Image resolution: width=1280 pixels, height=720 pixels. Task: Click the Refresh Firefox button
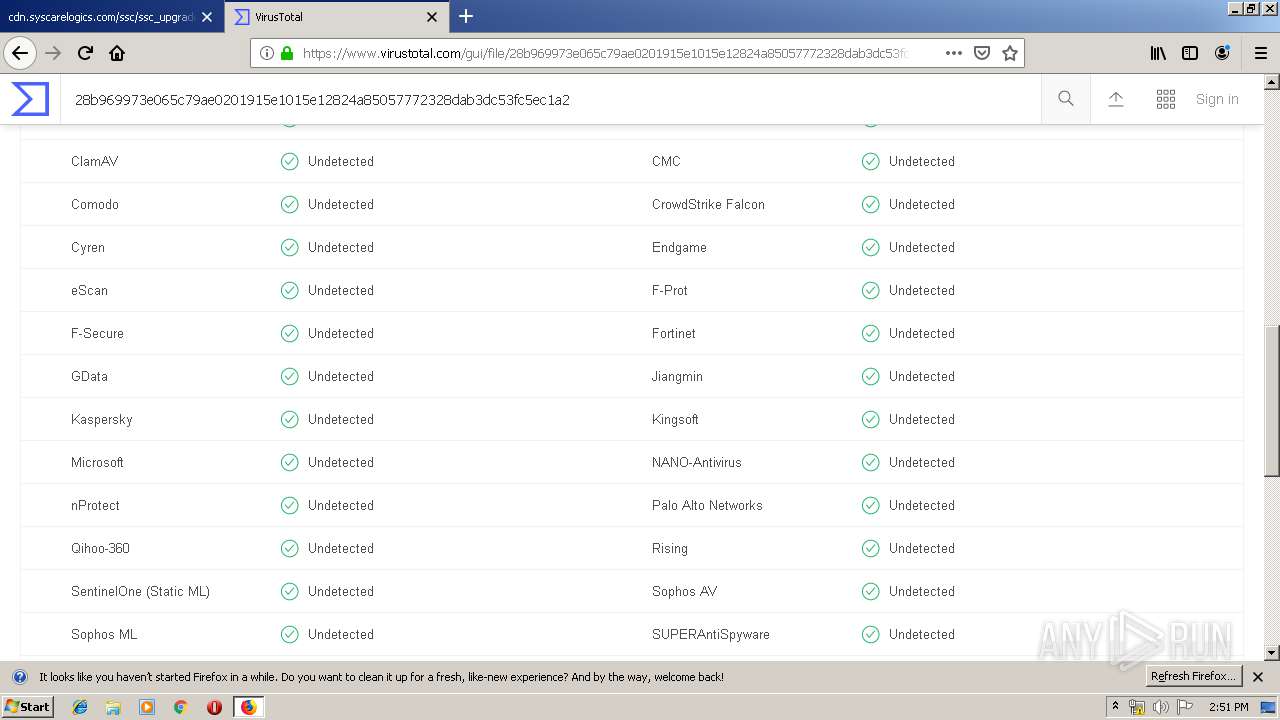click(x=1193, y=676)
